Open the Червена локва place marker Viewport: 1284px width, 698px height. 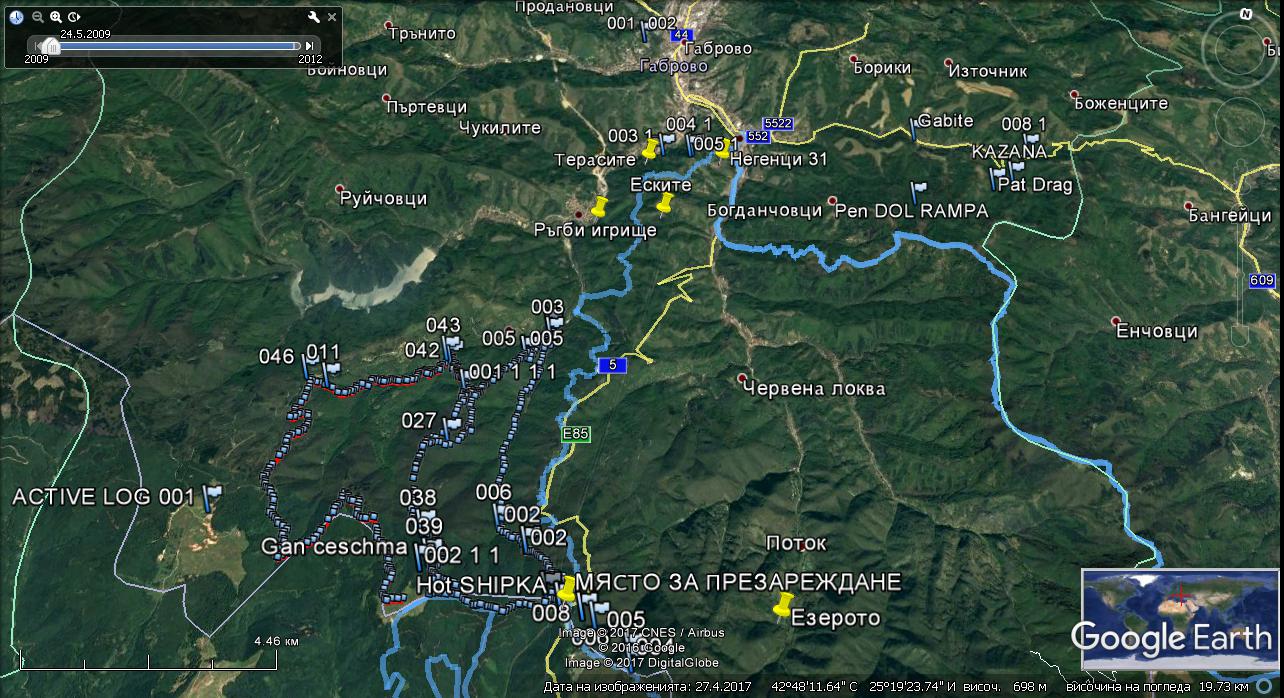tap(741, 378)
